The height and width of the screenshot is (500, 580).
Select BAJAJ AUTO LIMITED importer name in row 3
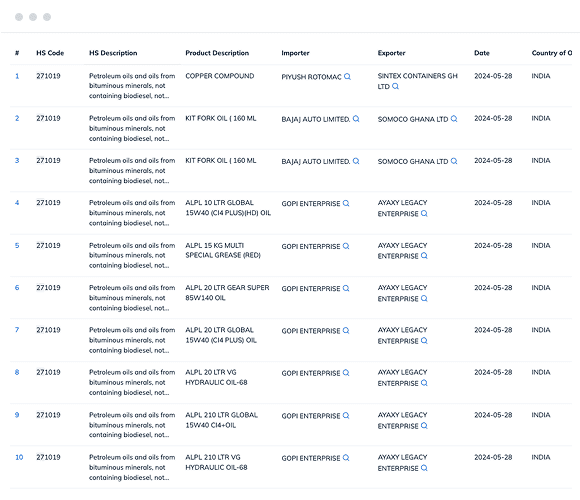(316, 161)
